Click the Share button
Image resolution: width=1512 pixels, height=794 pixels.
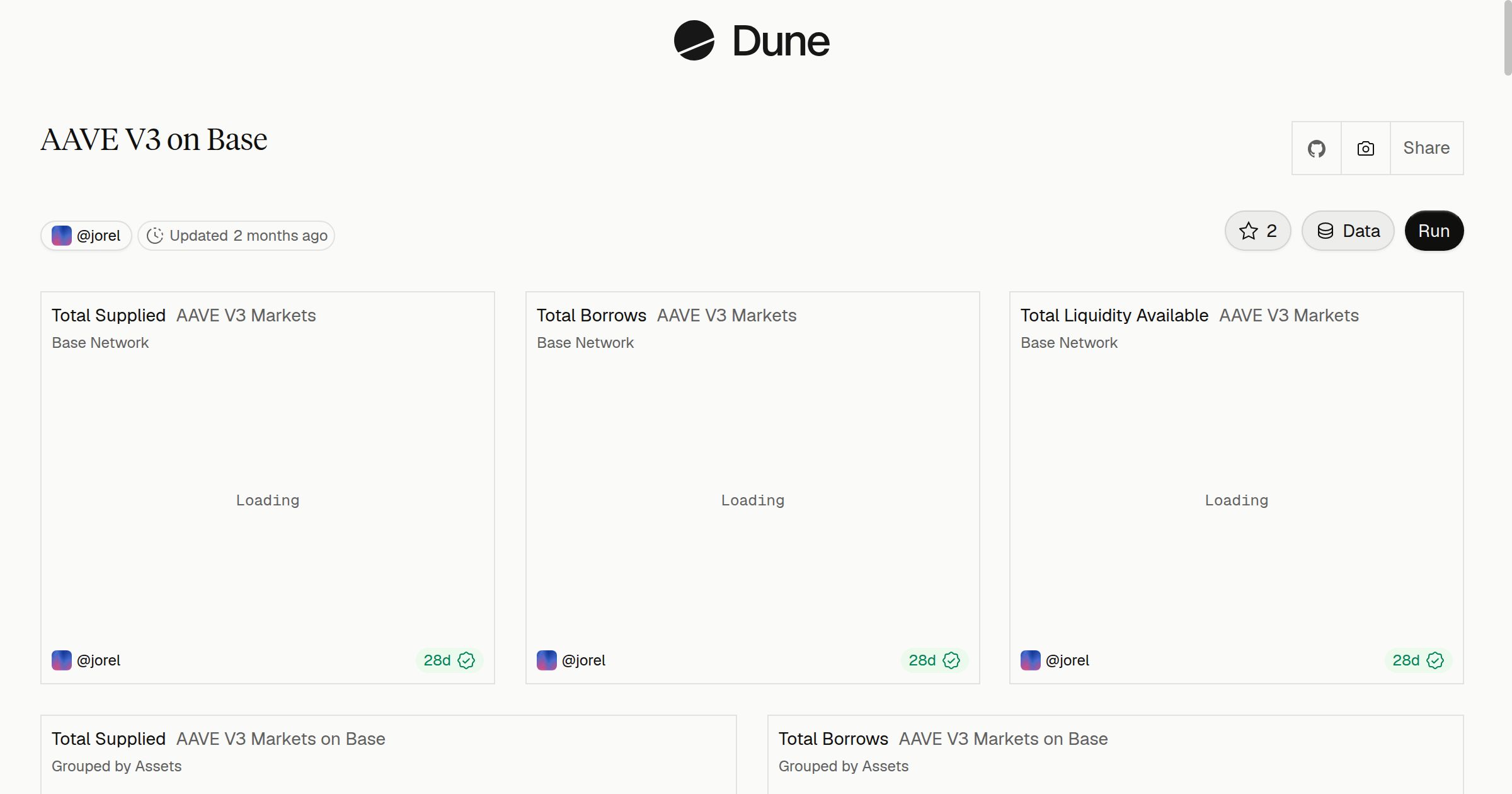1426,148
